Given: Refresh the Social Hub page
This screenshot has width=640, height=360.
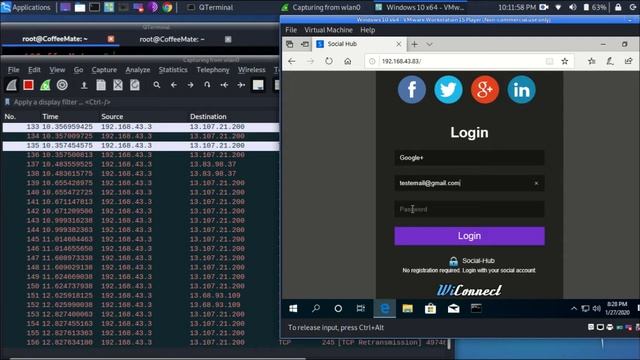Looking at the screenshot, I should click(x=329, y=61).
